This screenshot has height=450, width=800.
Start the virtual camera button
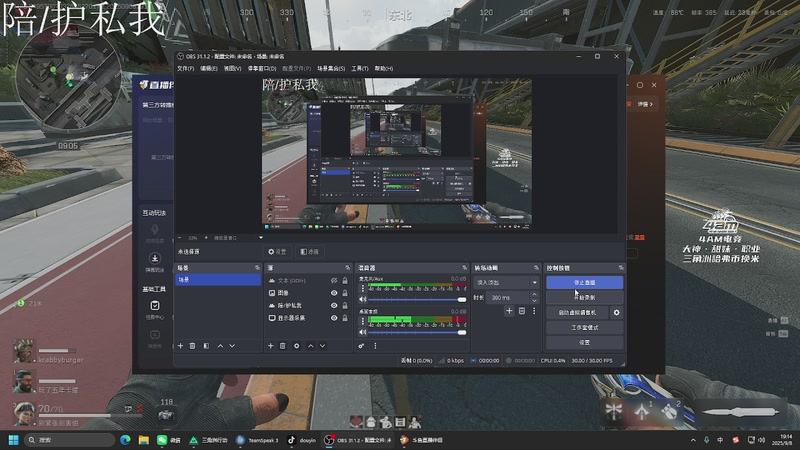577,313
